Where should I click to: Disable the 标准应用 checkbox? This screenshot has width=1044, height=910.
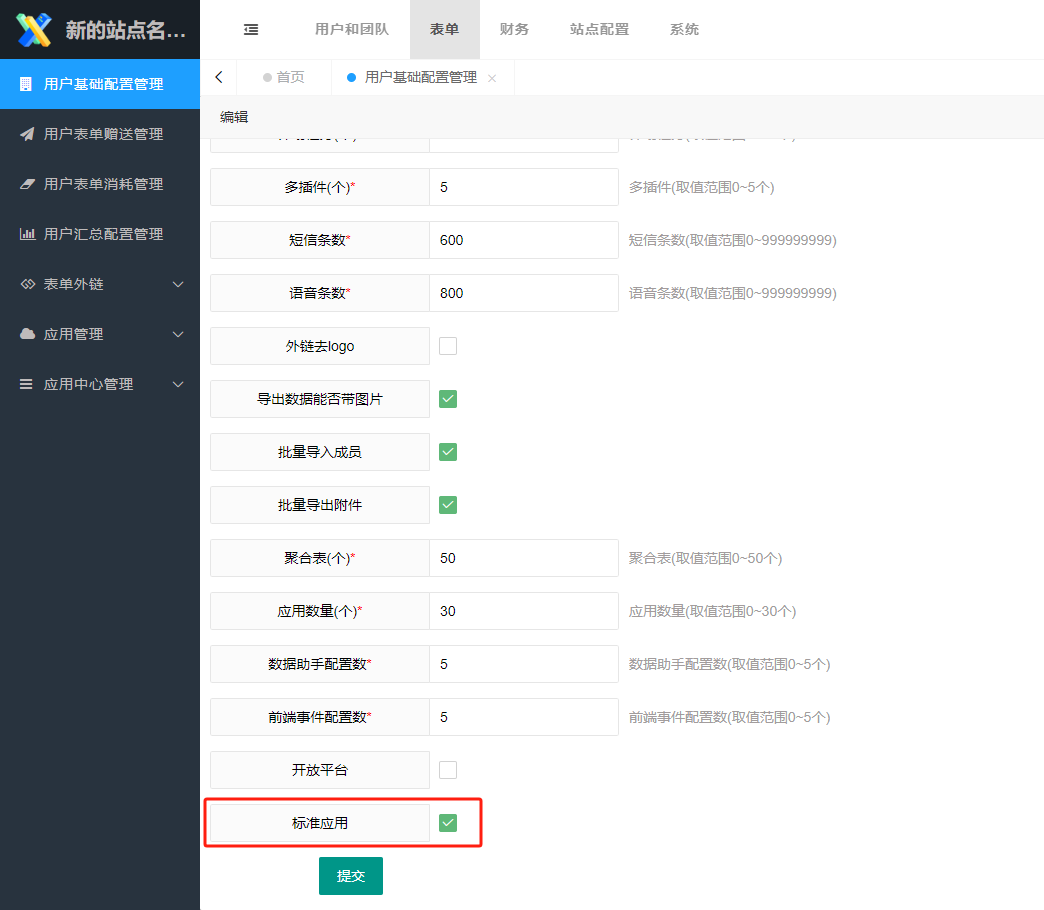[x=448, y=823]
